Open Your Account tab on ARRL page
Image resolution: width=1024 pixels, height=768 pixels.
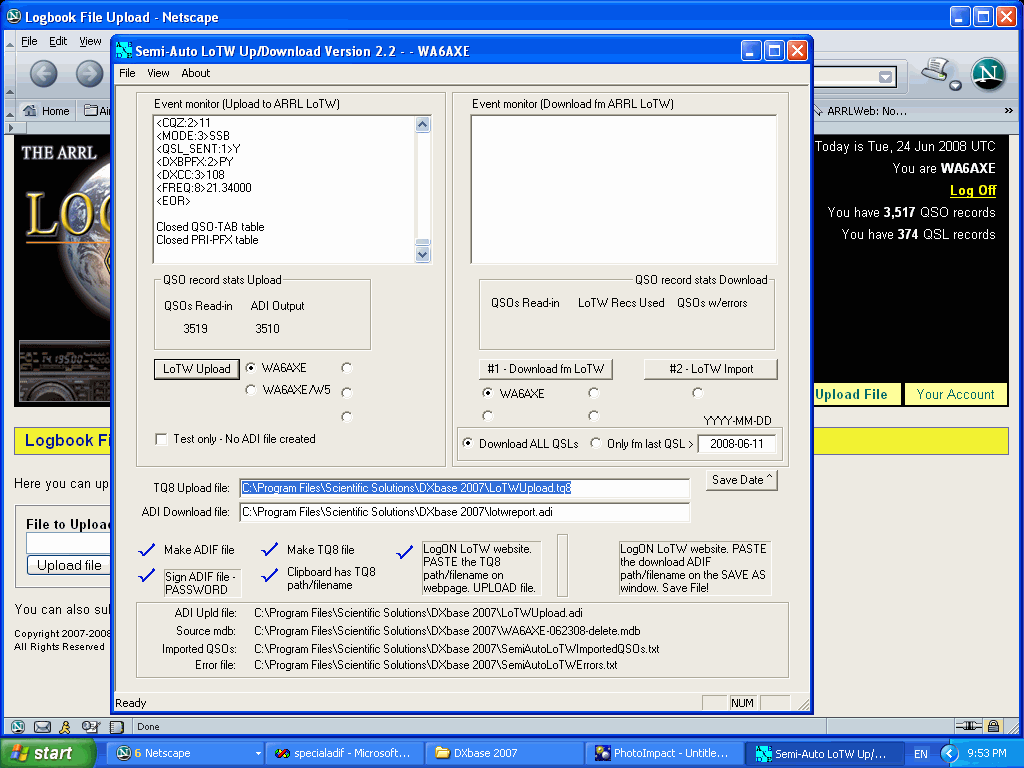click(955, 394)
